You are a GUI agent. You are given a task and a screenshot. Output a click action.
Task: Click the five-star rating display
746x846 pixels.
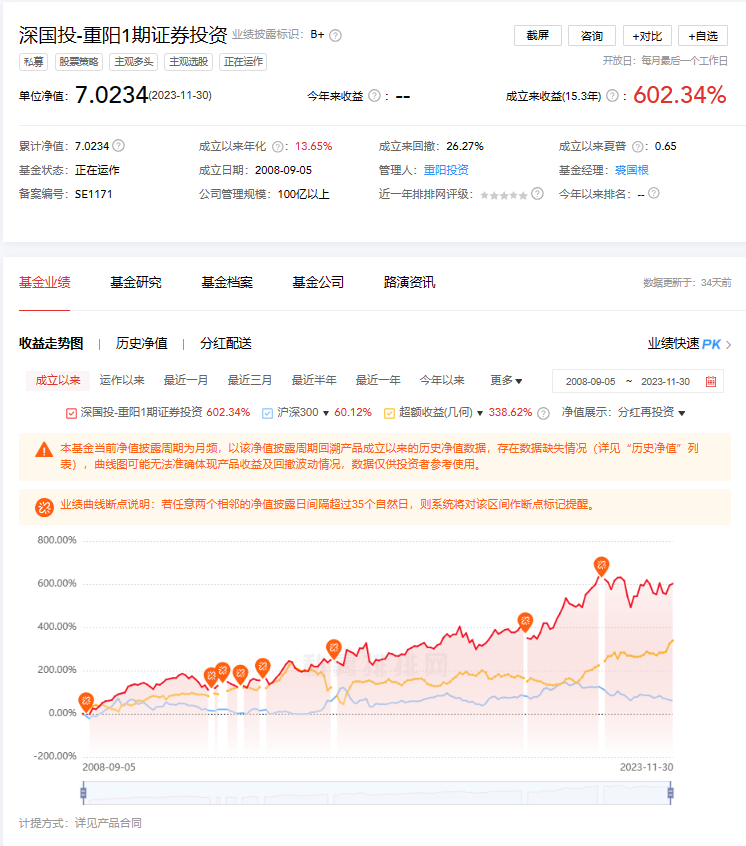pos(504,195)
